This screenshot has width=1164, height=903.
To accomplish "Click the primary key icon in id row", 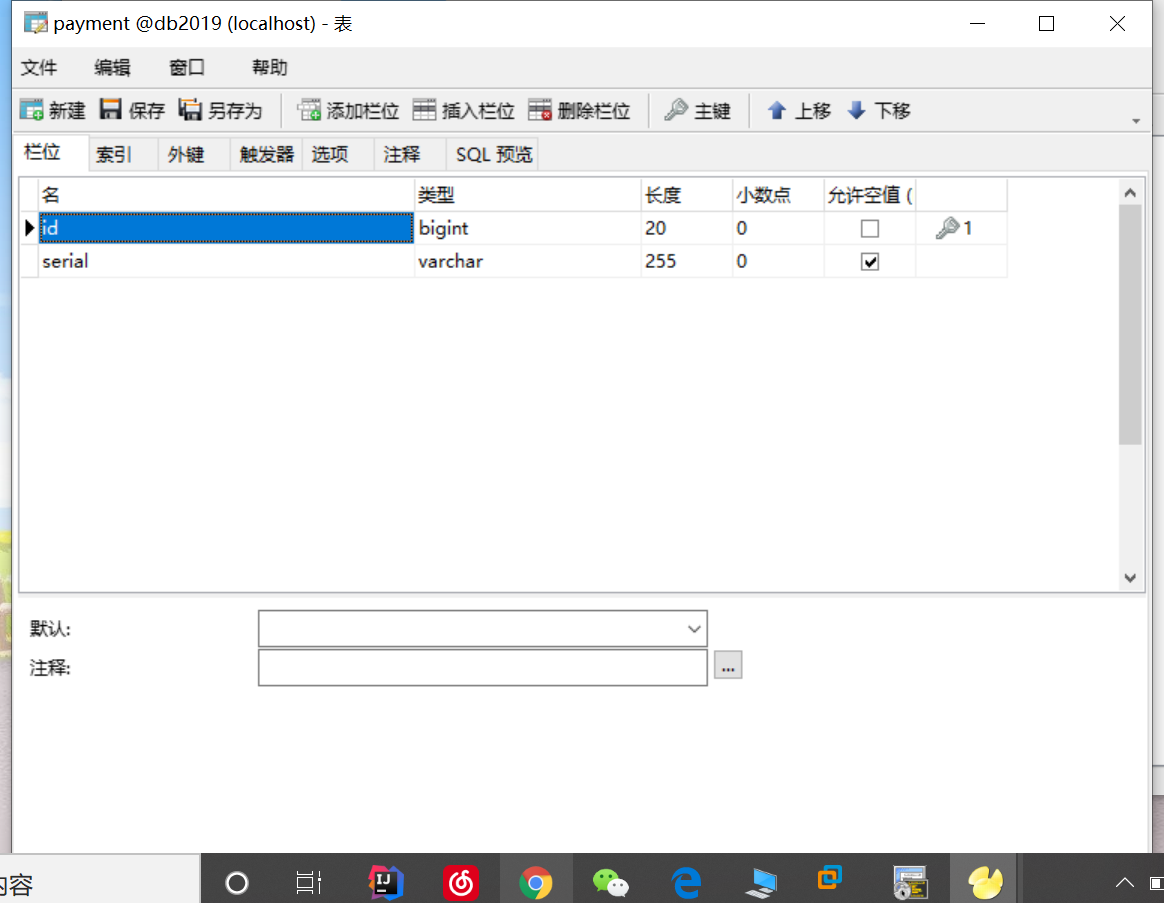I will 948,228.
